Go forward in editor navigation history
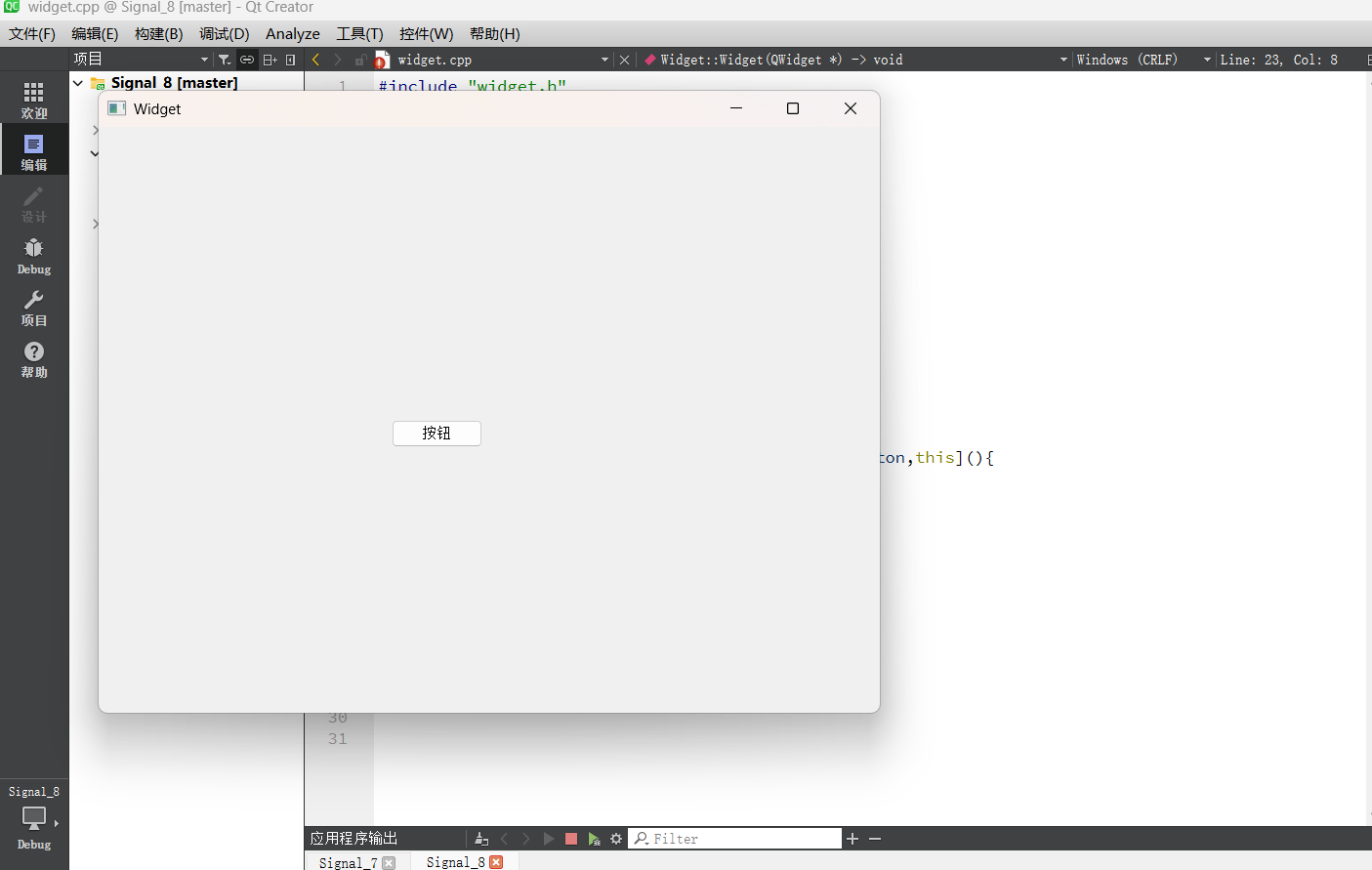 pyautogui.click(x=338, y=60)
